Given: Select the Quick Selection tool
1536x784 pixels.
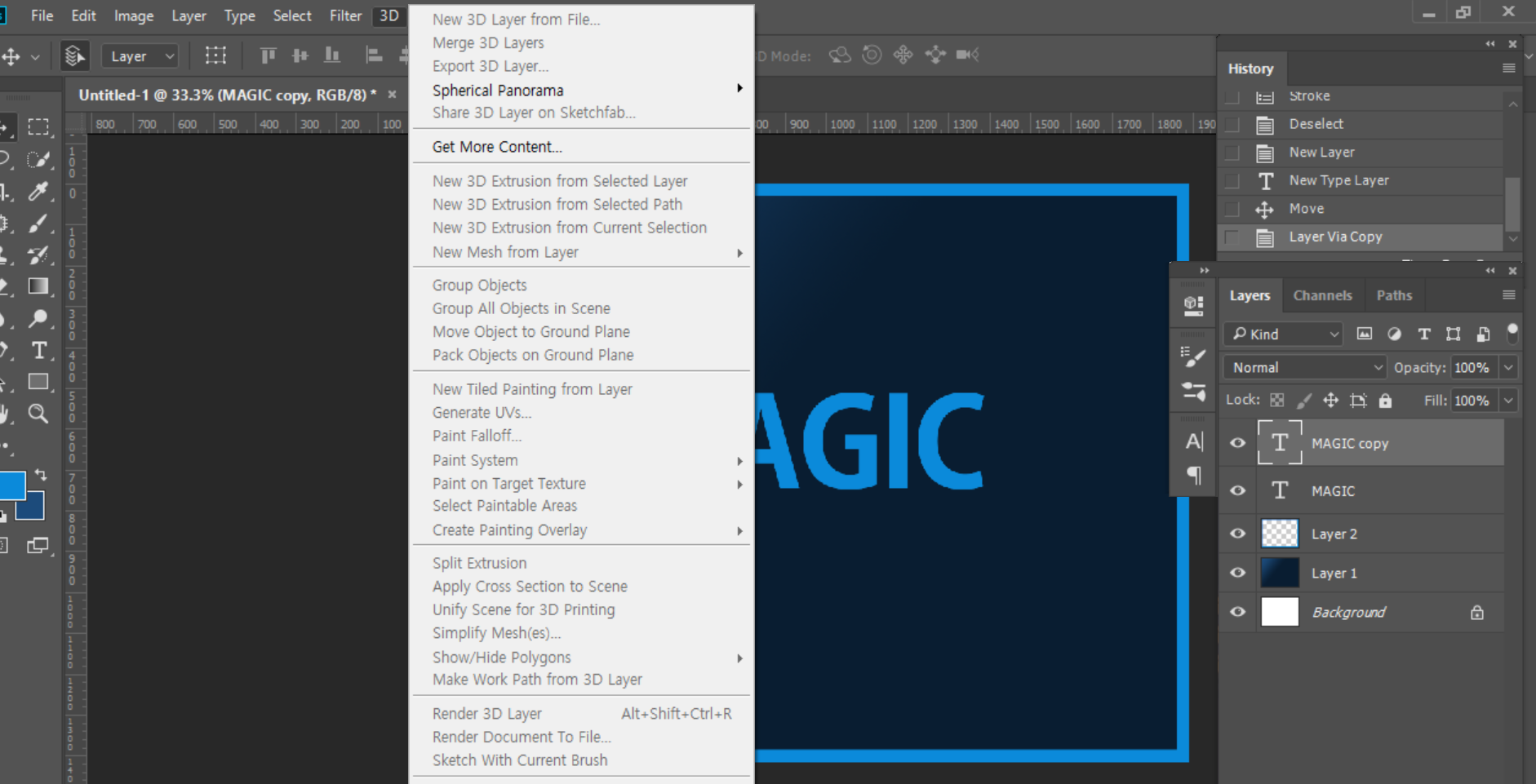Looking at the screenshot, I should tap(38, 159).
